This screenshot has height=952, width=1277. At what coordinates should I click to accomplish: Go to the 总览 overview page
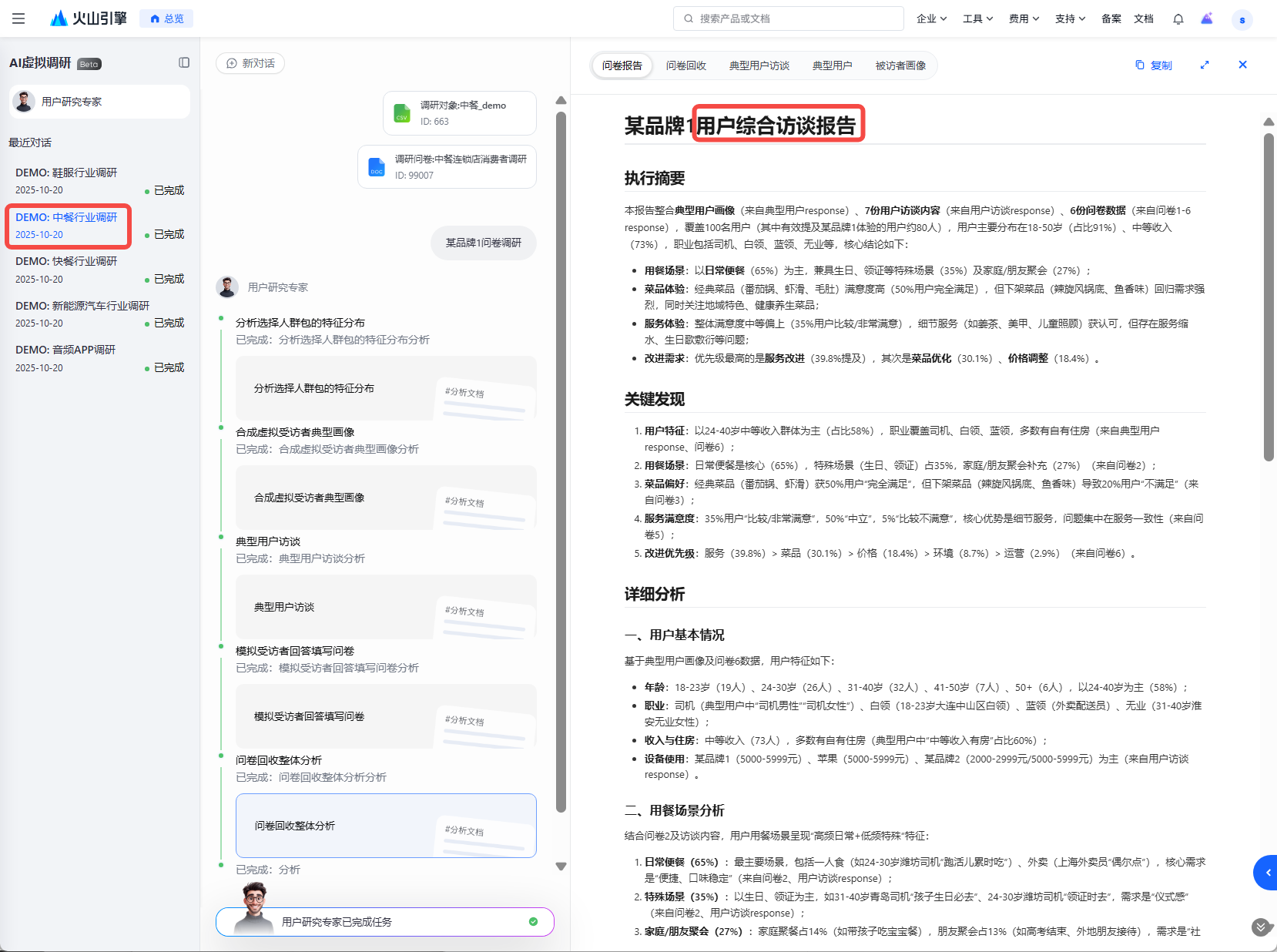pyautogui.click(x=166, y=18)
